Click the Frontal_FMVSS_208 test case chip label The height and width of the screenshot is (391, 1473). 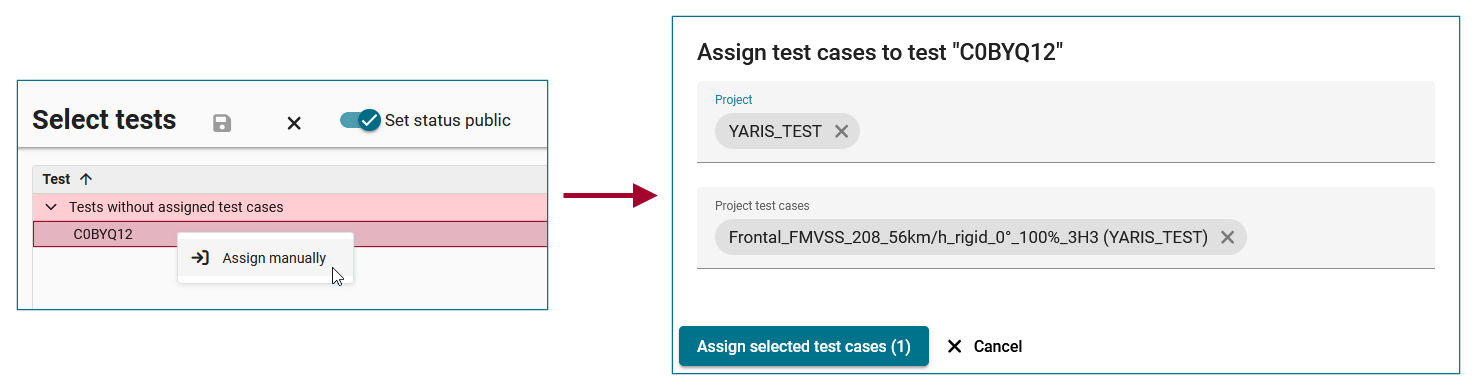pyautogui.click(x=968, y=237)
